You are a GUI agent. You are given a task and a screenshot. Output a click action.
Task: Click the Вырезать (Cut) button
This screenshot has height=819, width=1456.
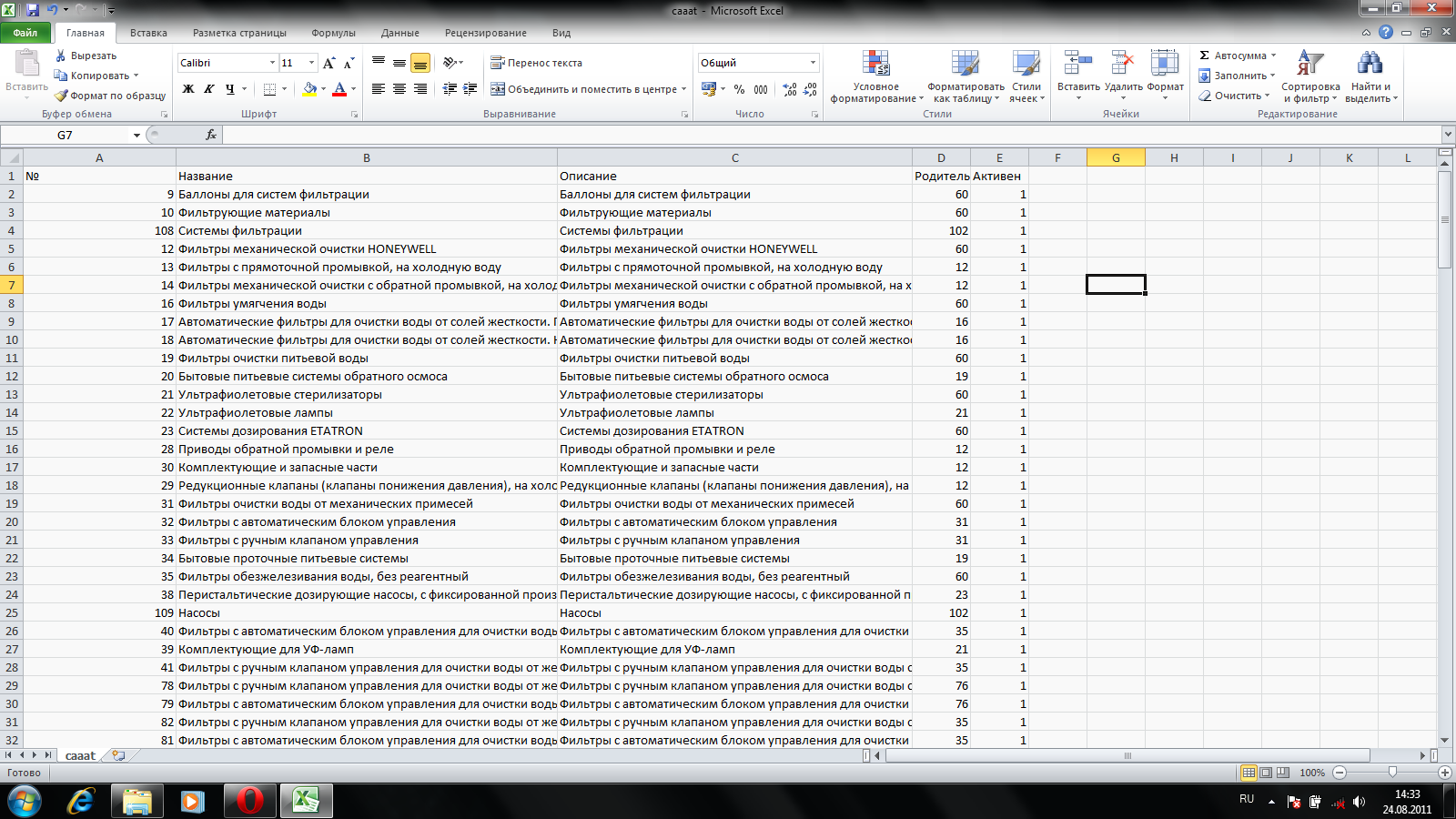coord(85,56)
